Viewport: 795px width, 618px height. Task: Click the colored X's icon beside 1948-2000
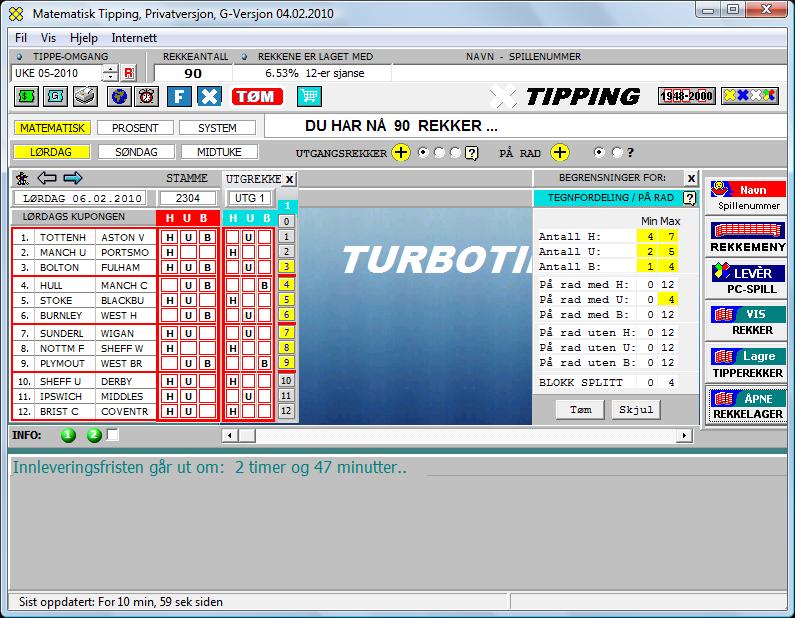749,96
